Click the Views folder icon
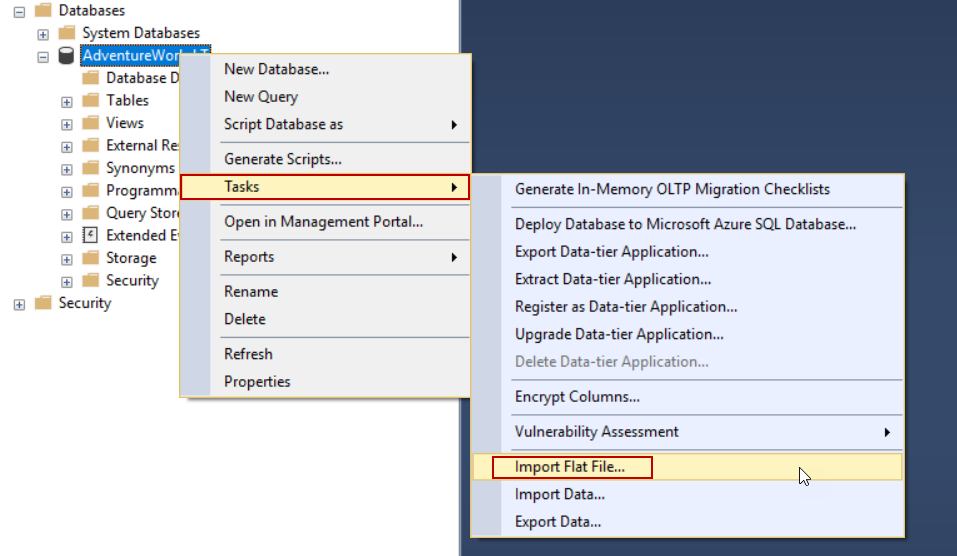 click(90, 123)
